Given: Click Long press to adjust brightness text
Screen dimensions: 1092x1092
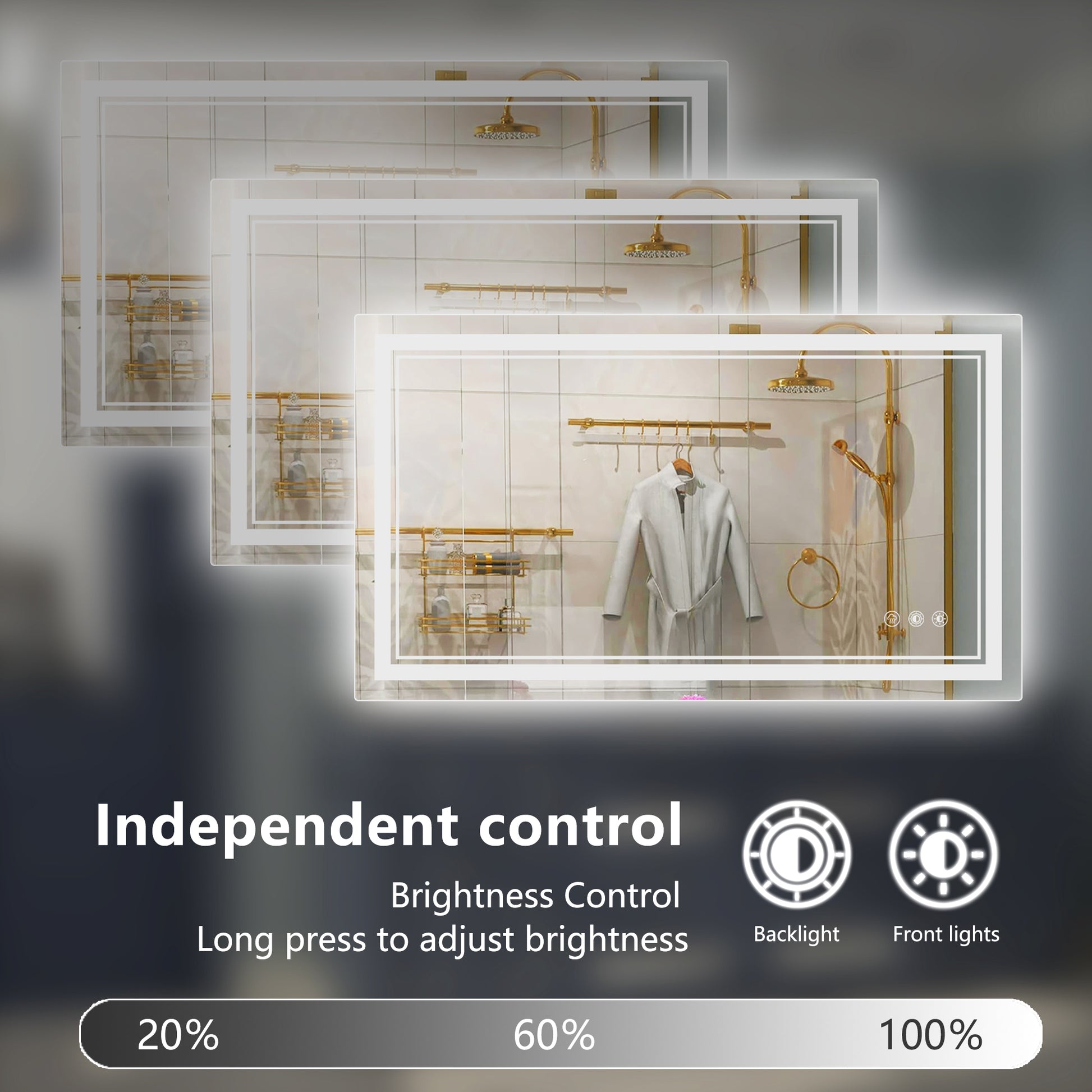Looking at the screenshot, I should point(443,940).
